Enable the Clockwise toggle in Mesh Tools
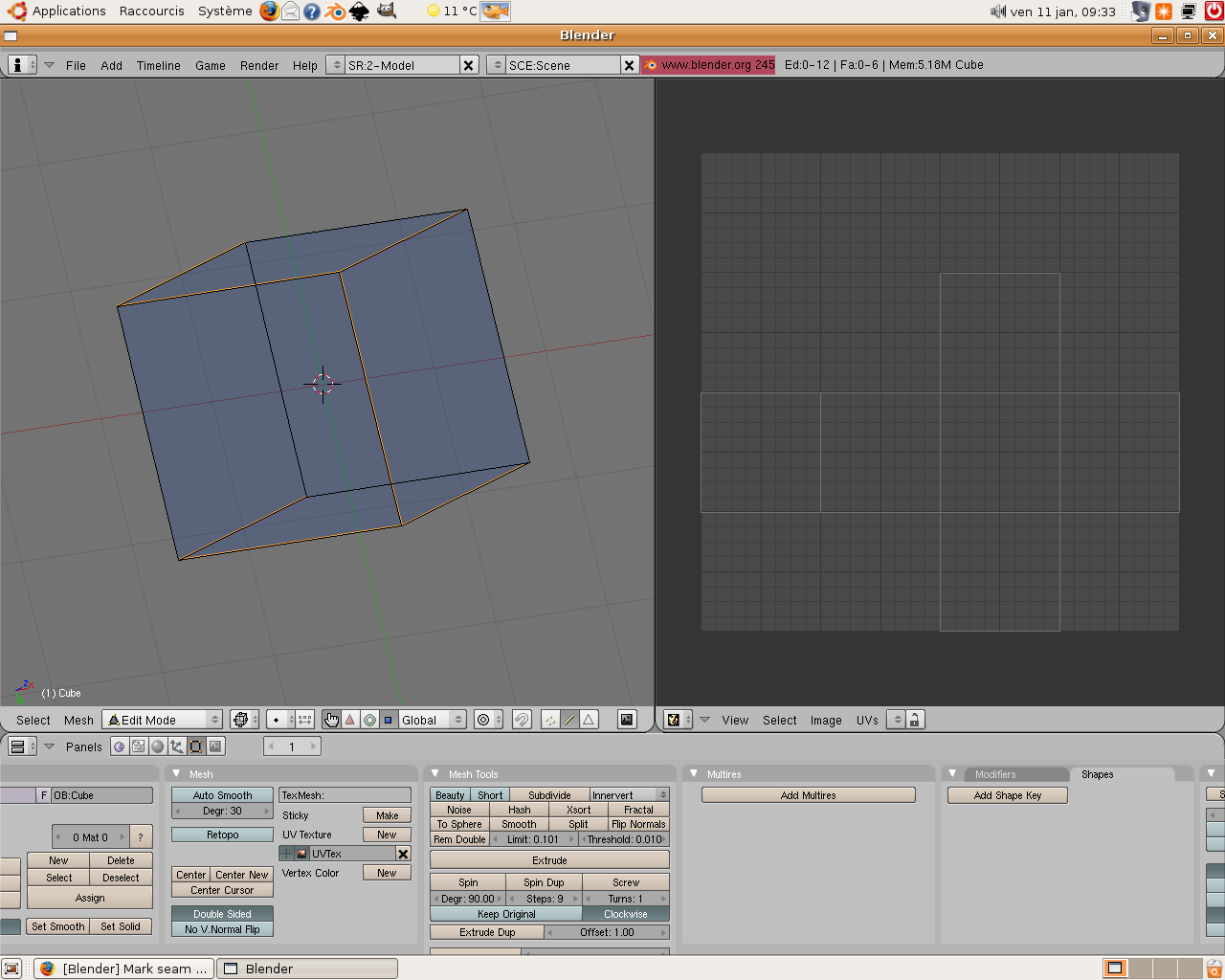The width and height of the screenshot is (1225, 980). 626,913
